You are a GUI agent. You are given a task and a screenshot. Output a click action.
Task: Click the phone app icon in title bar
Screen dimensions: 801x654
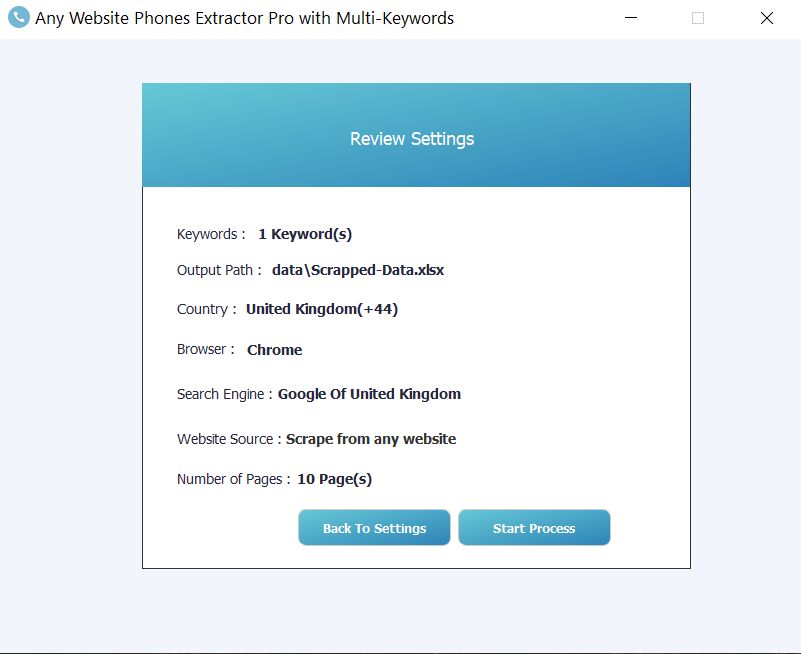(19, 17)
